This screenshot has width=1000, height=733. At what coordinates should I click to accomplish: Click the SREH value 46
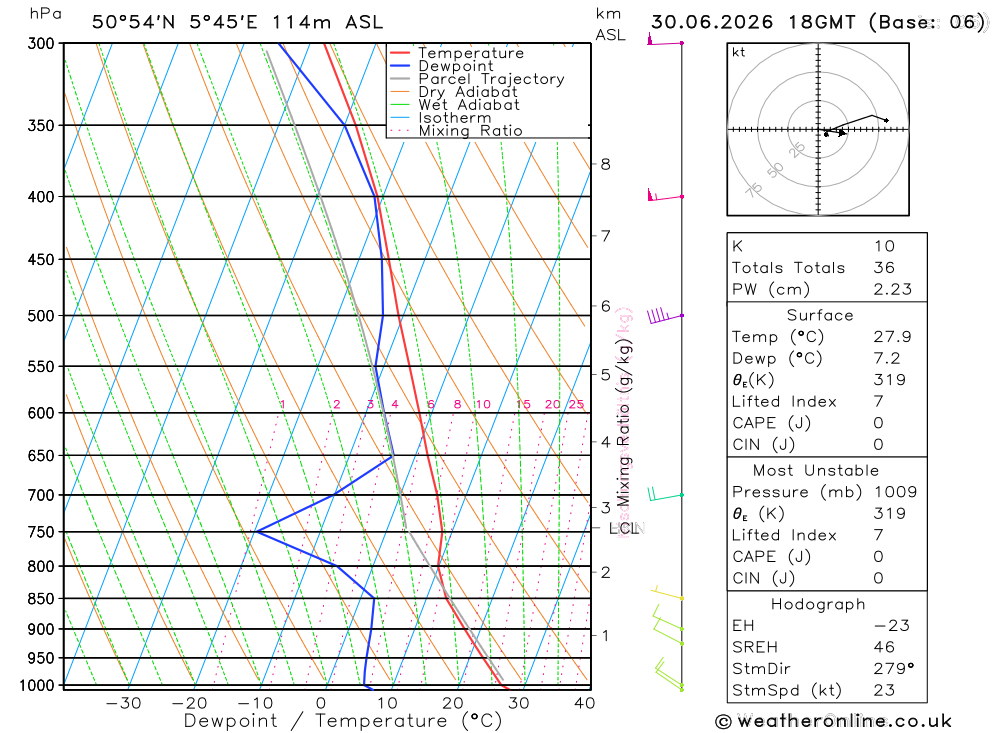pos(885,648)
